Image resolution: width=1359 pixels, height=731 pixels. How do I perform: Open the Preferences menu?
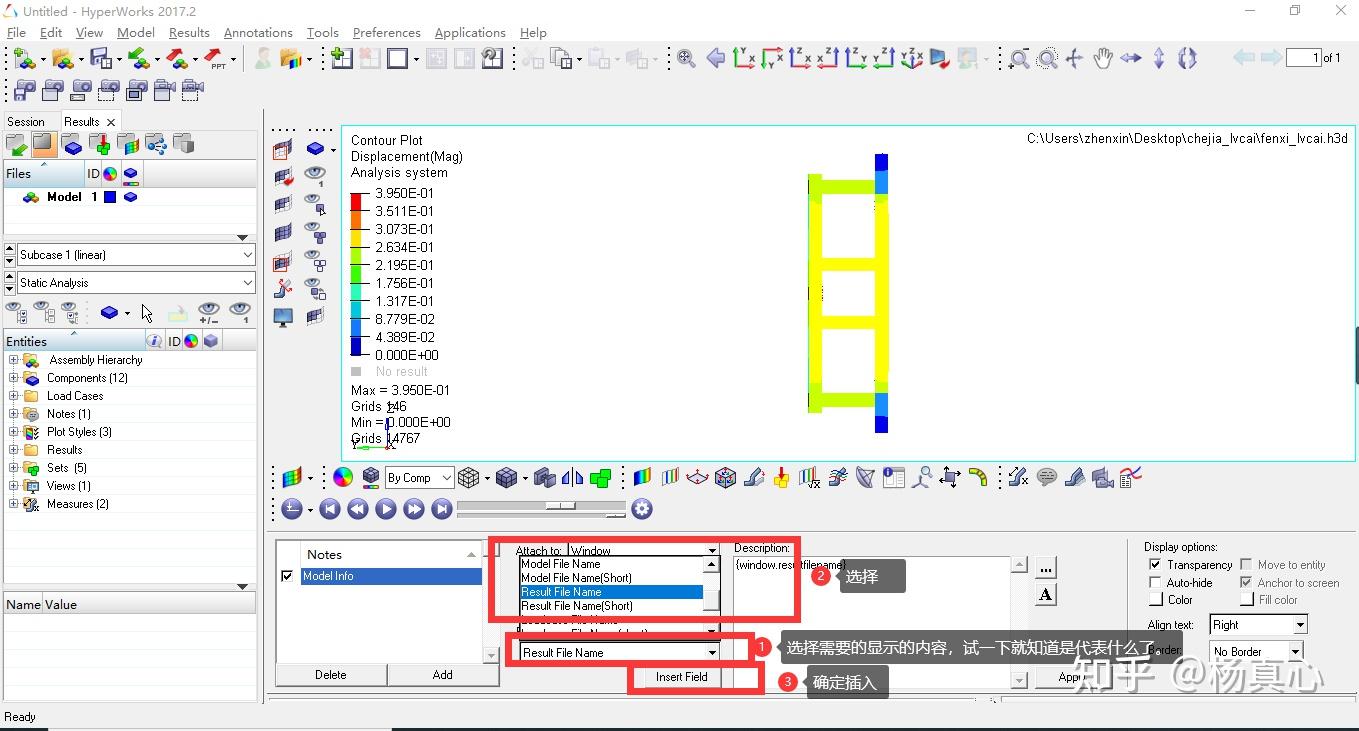[387, 32]
